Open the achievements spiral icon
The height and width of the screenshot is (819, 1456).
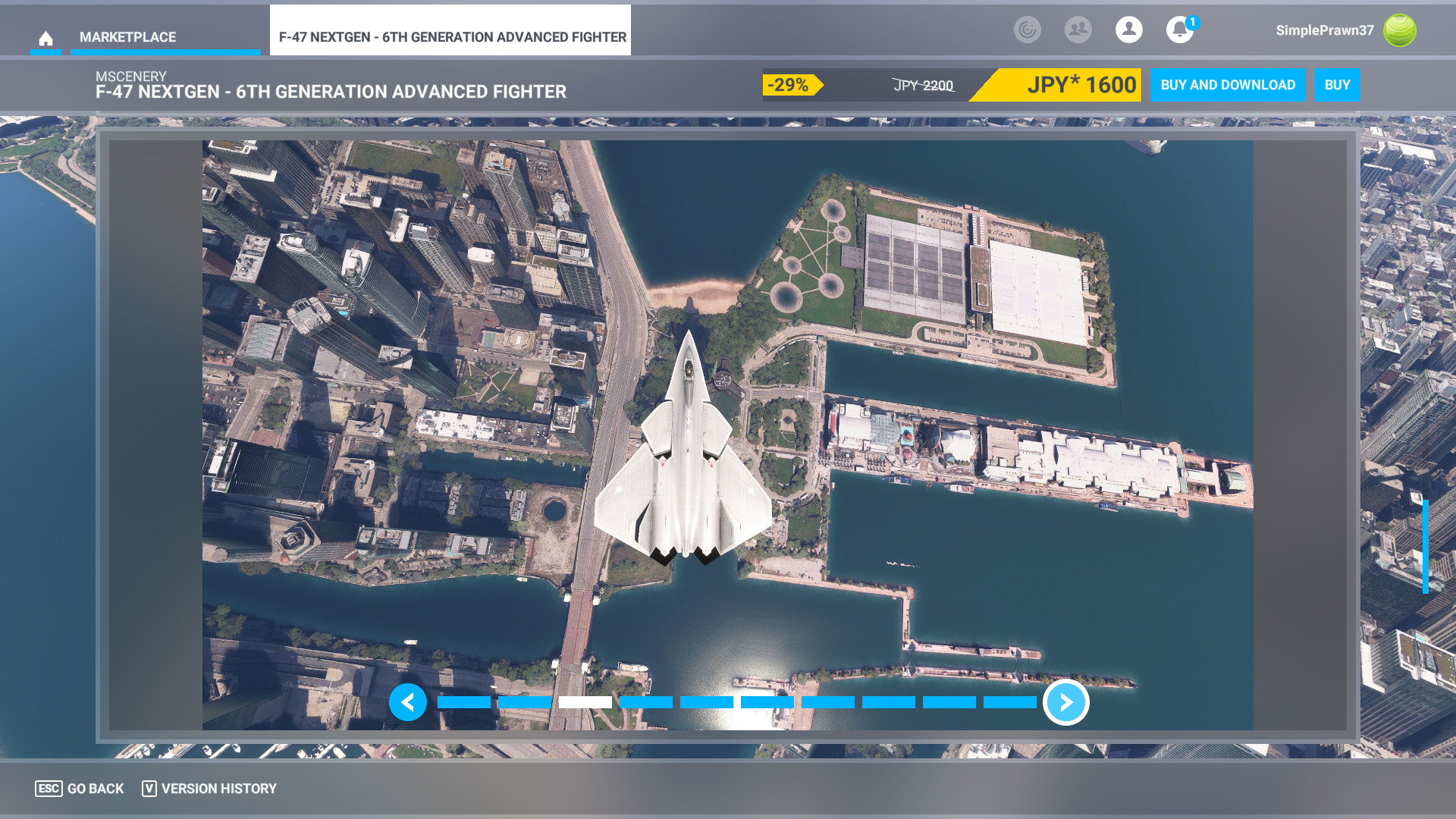pyautogui.click(x=1027, y=30)
